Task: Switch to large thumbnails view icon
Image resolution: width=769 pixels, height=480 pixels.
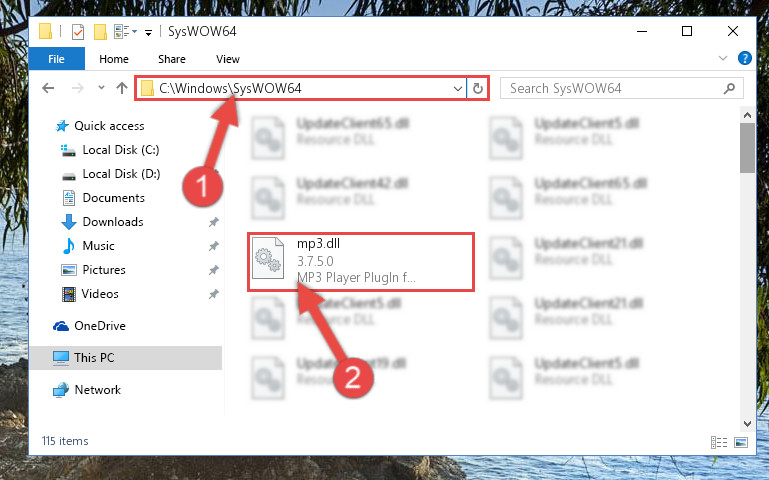Action: [x=741, y=442]
